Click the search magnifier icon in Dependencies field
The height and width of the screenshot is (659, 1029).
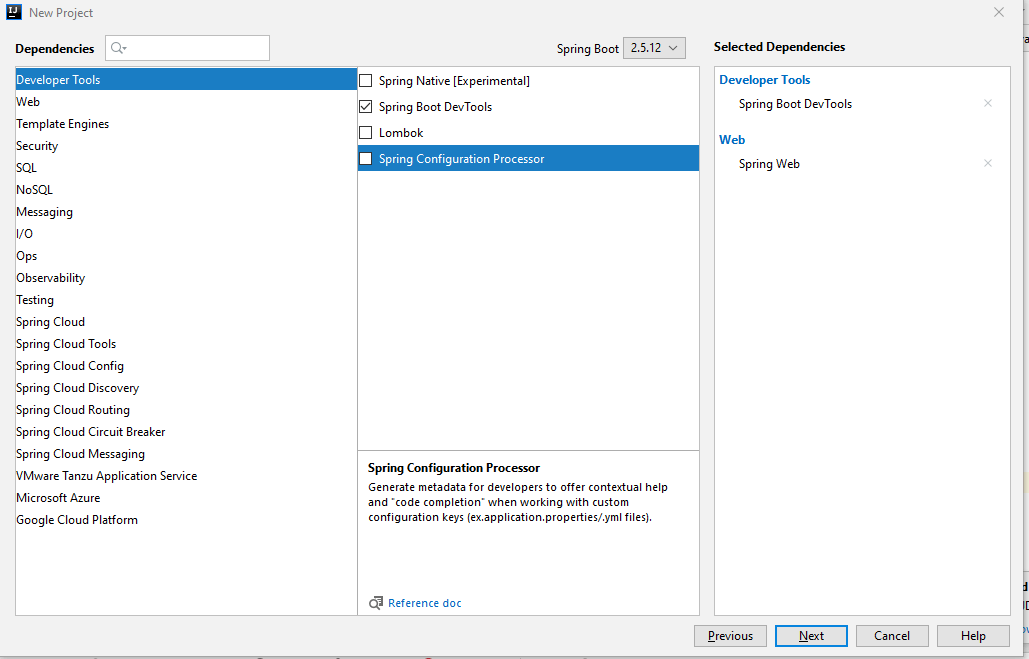118,48
